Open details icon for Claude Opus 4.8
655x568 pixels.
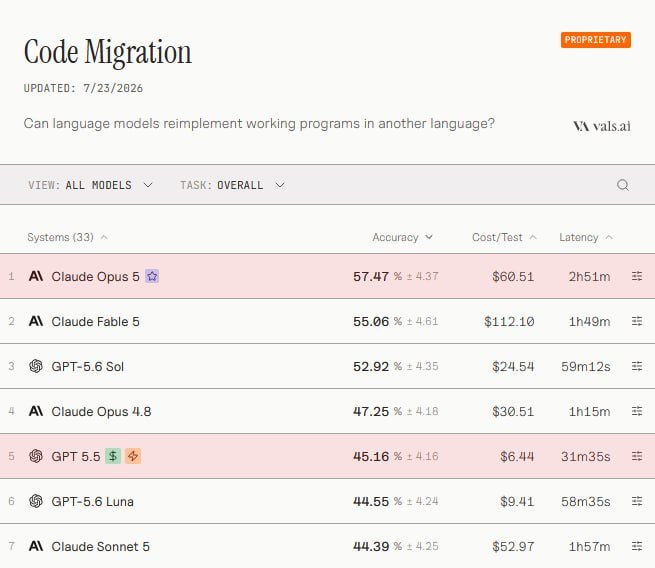click(x=637, y=411)
